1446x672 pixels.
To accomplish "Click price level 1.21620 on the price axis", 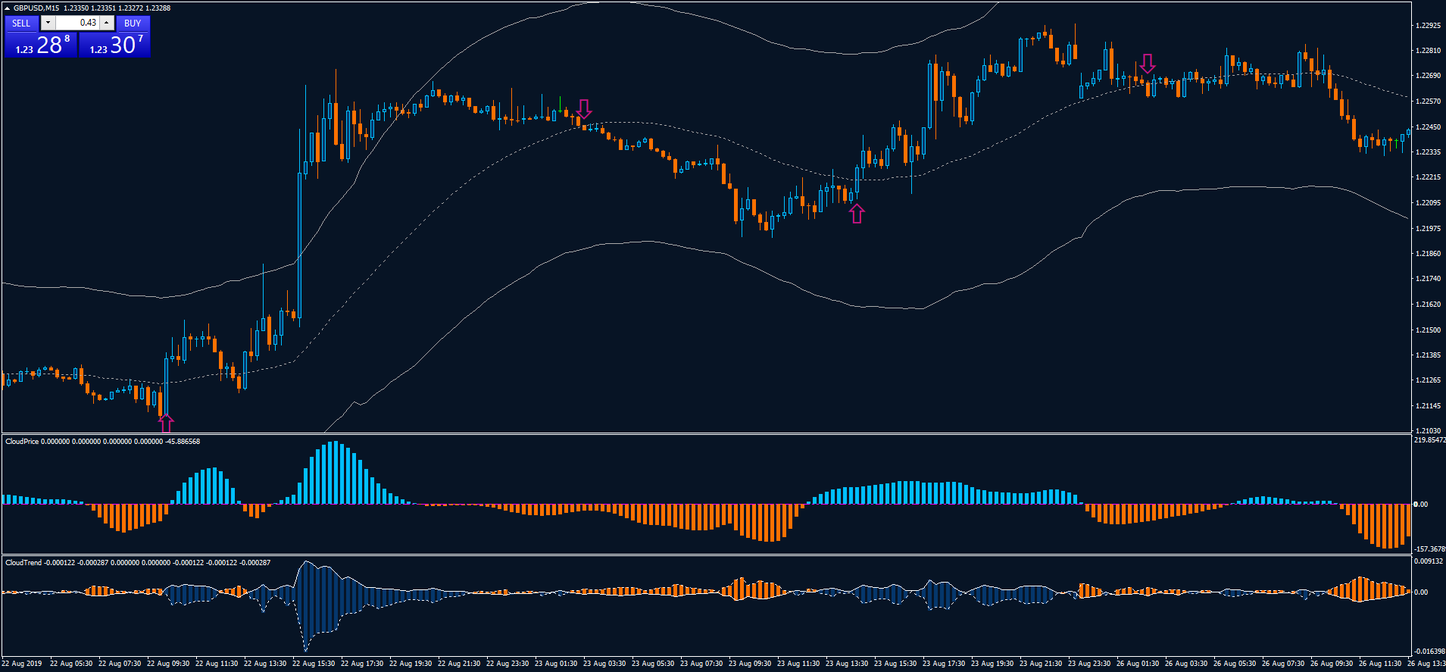I will click(x=1428, y=304).
